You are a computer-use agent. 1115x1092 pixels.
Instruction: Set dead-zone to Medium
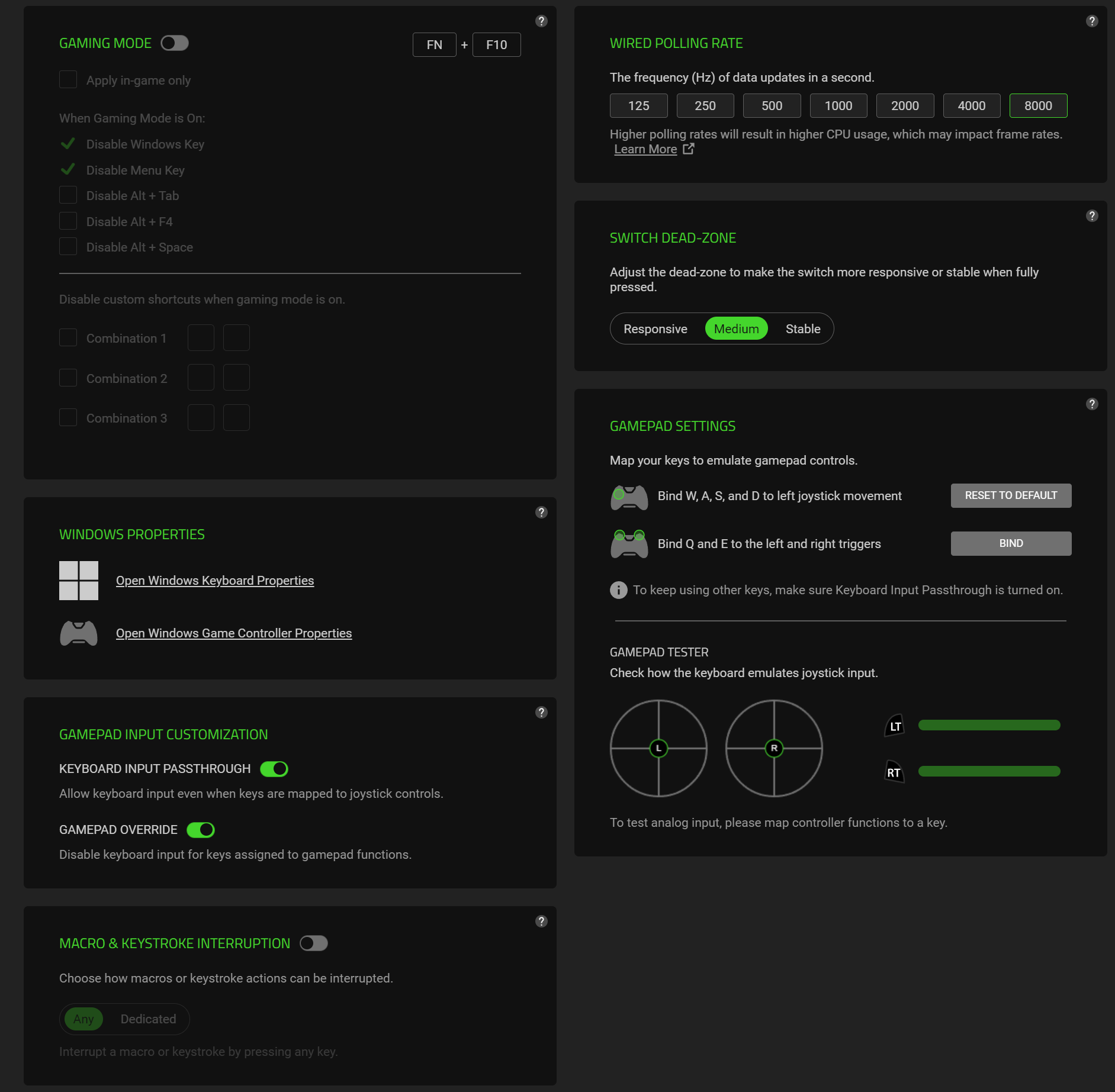(737, 329)
